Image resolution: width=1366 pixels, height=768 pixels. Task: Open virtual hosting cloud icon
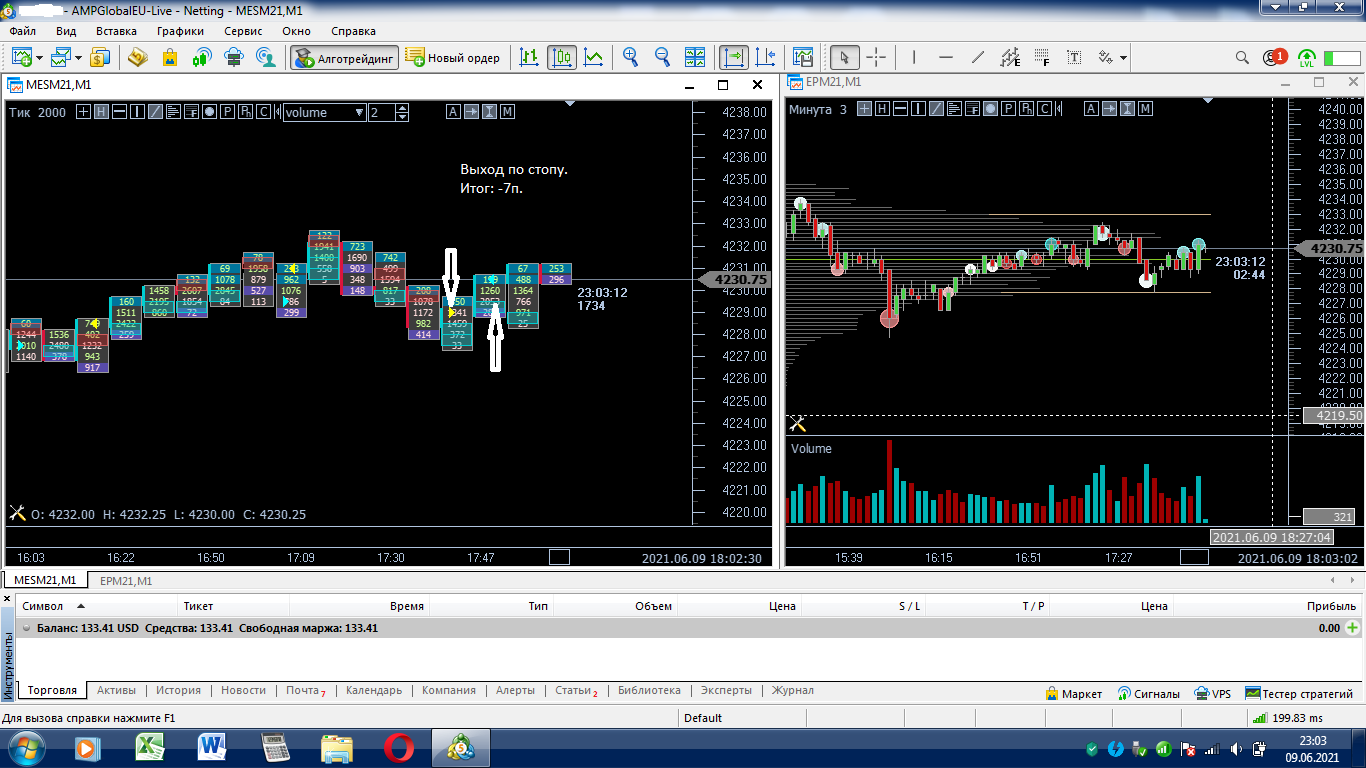(234, 57)
